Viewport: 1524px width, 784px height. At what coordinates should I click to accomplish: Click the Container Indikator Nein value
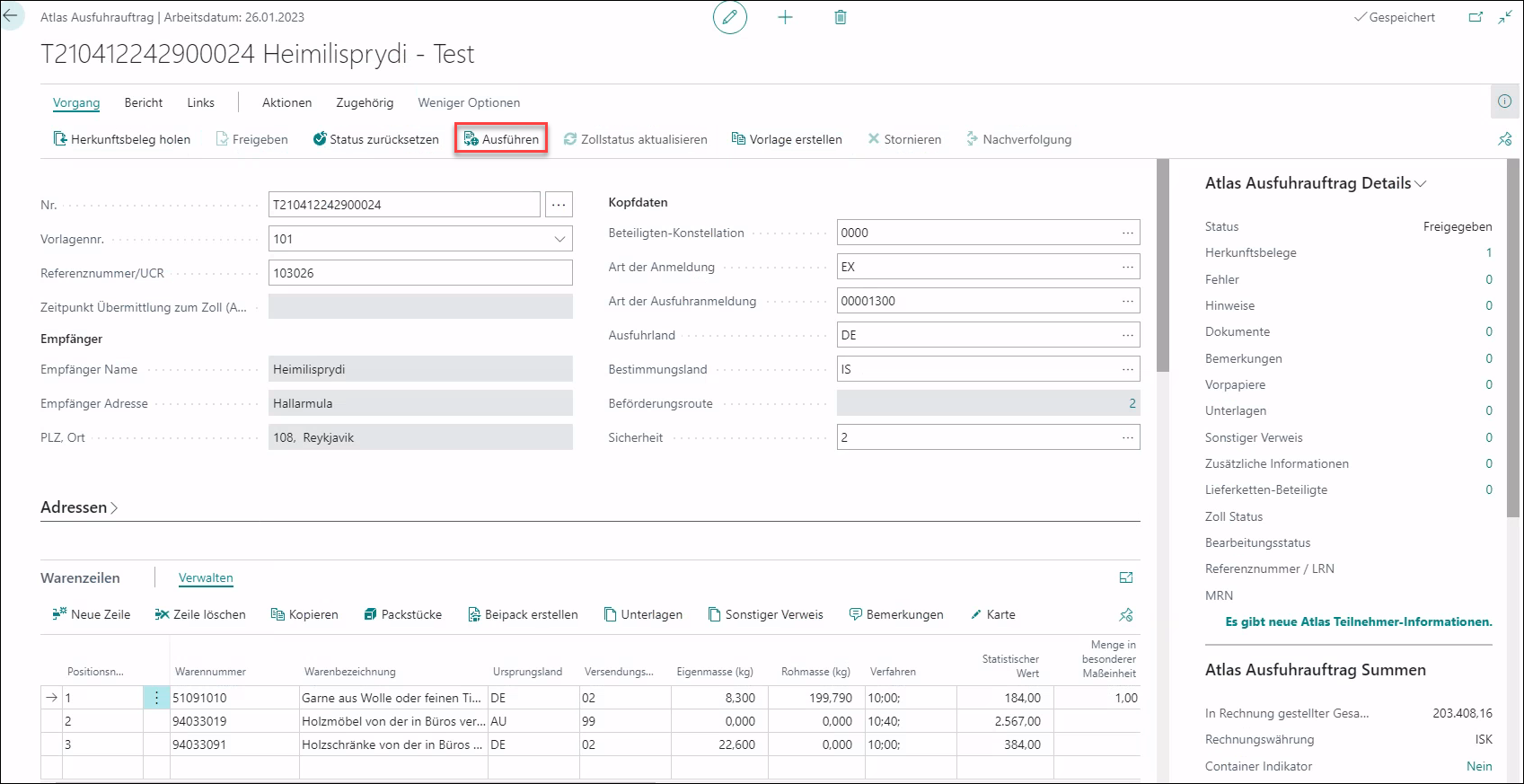coord(1479,766)
